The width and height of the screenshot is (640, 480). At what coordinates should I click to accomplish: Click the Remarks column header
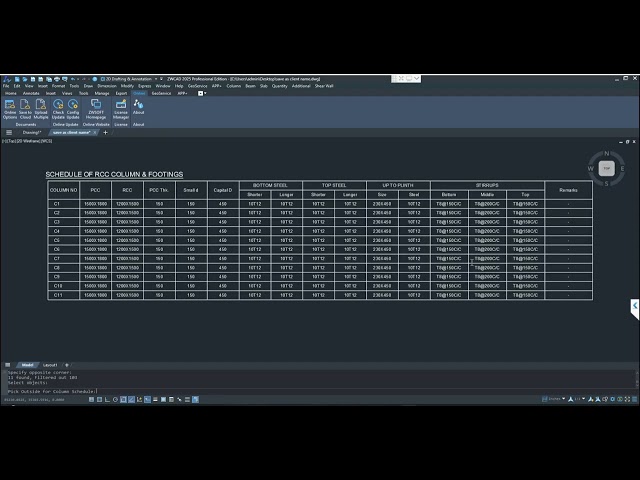(x=568, y=190)
